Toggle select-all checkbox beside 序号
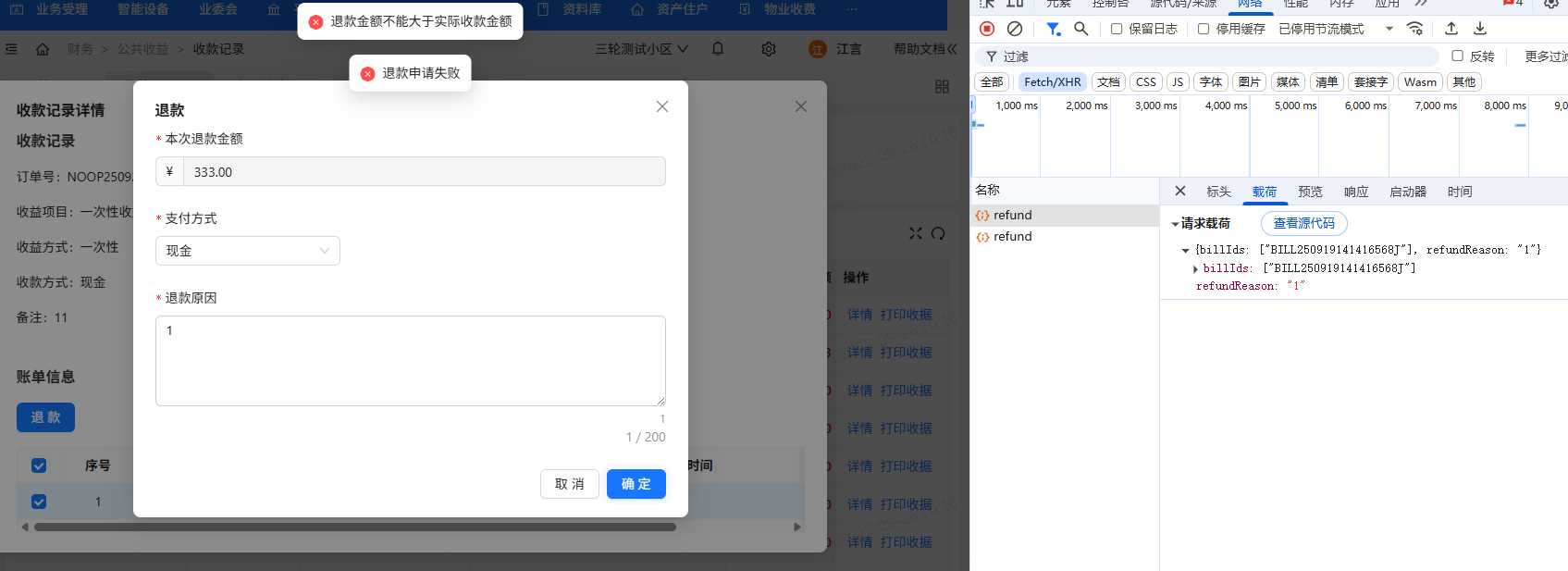This screenshot has height=571, width=1568. (39, 465)
